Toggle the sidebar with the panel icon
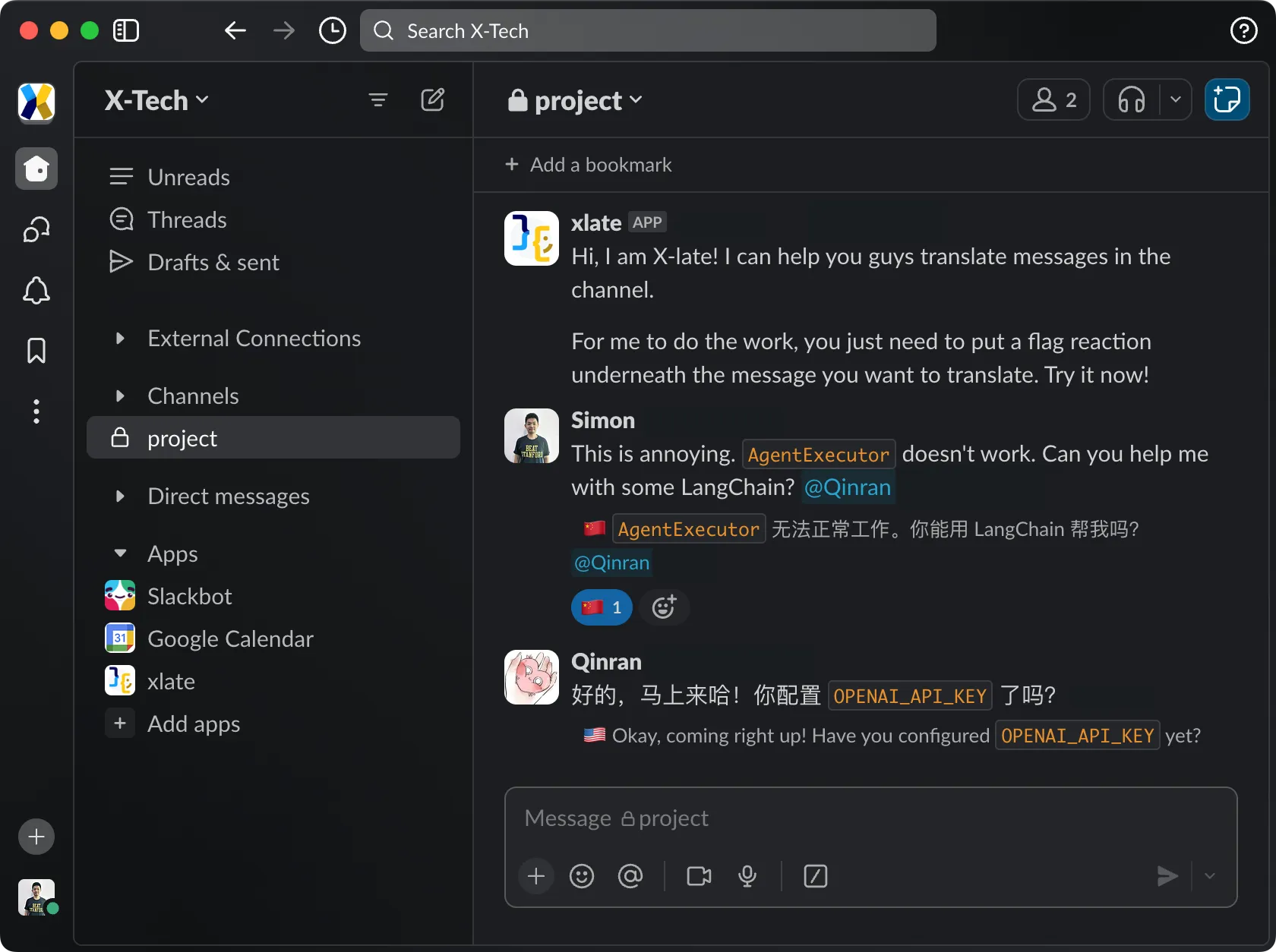The height and width of the screenshot is (952, 1276). click(126, 30)
